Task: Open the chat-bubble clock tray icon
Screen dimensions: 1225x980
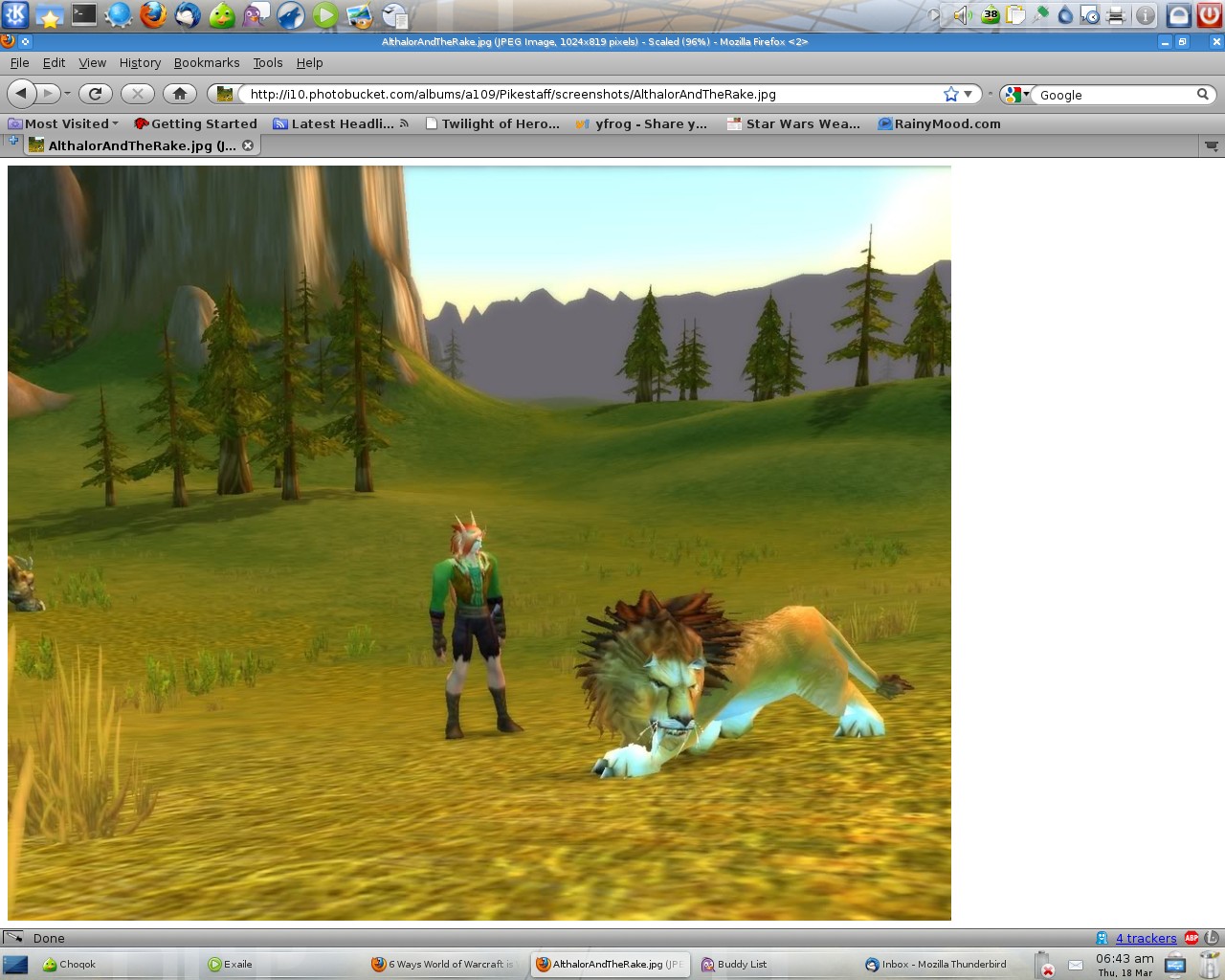Action: [1090, 14]
